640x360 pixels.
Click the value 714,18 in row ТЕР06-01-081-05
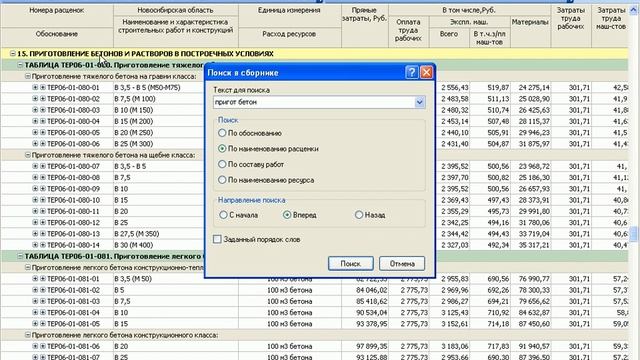[498, 324]
